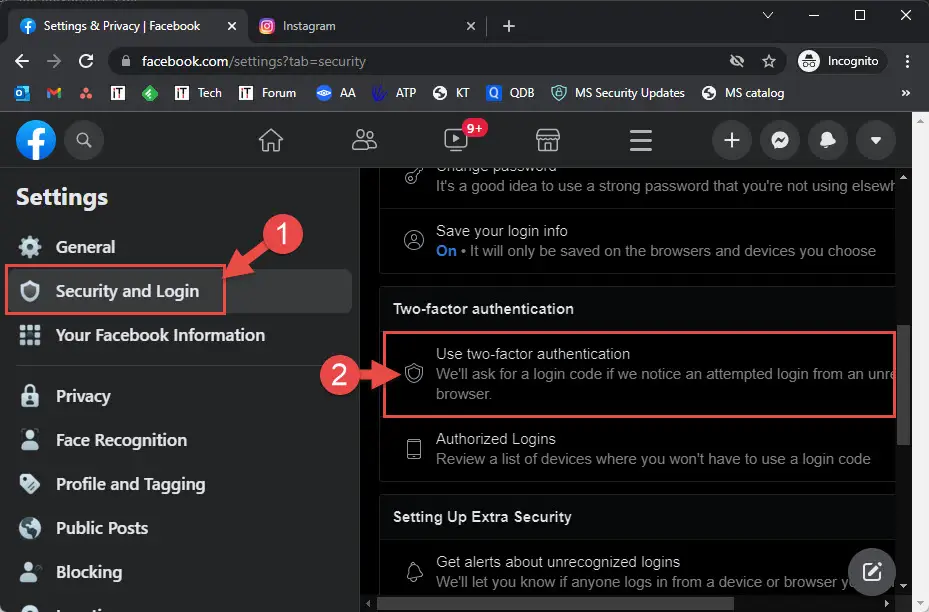The height and width of the screenshot is (612, 929).
Task: Open Profile and Tagging settings
Action: point(178,484)
